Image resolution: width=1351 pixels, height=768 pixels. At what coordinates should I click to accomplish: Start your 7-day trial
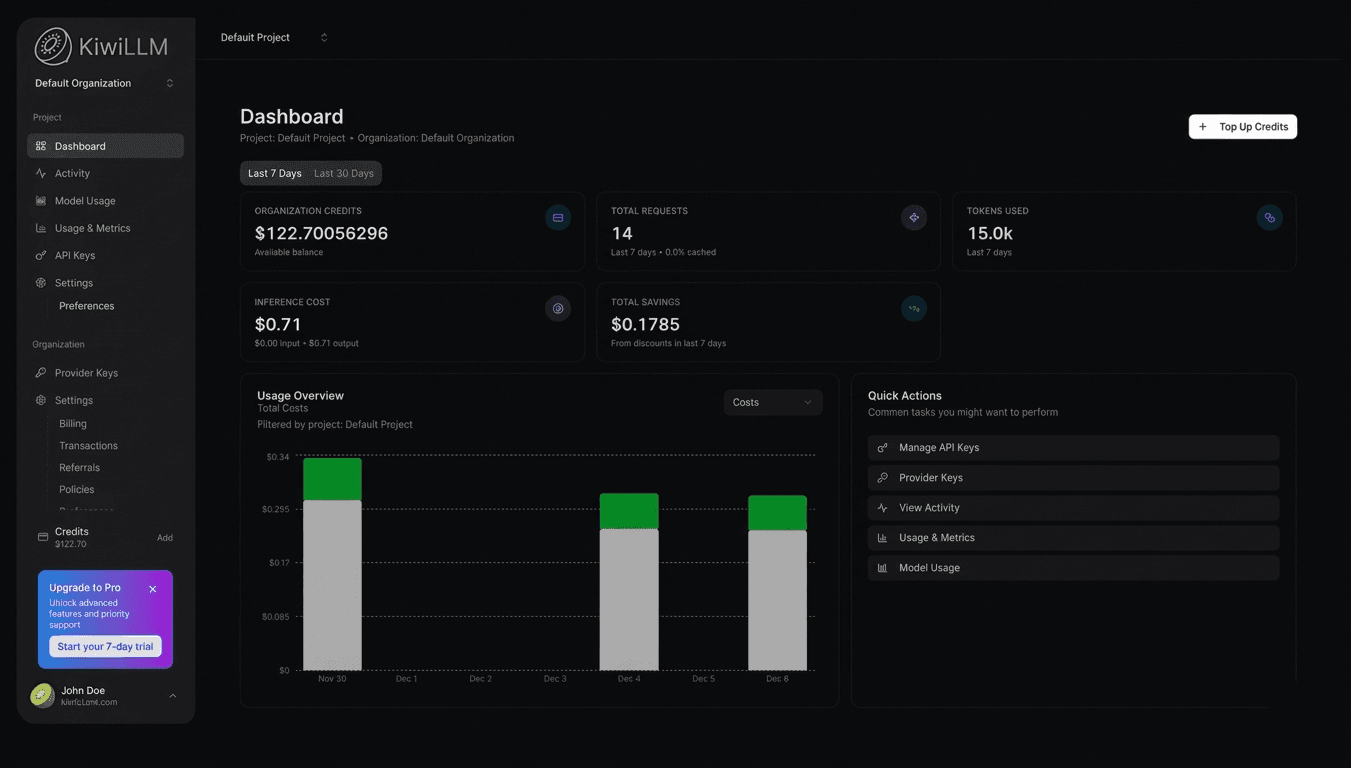(105, 646)
